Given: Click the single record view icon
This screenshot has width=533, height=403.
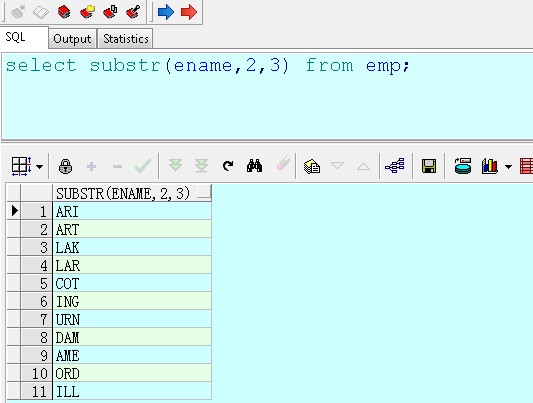Looking at the screenshot, I should pos(312,167).
